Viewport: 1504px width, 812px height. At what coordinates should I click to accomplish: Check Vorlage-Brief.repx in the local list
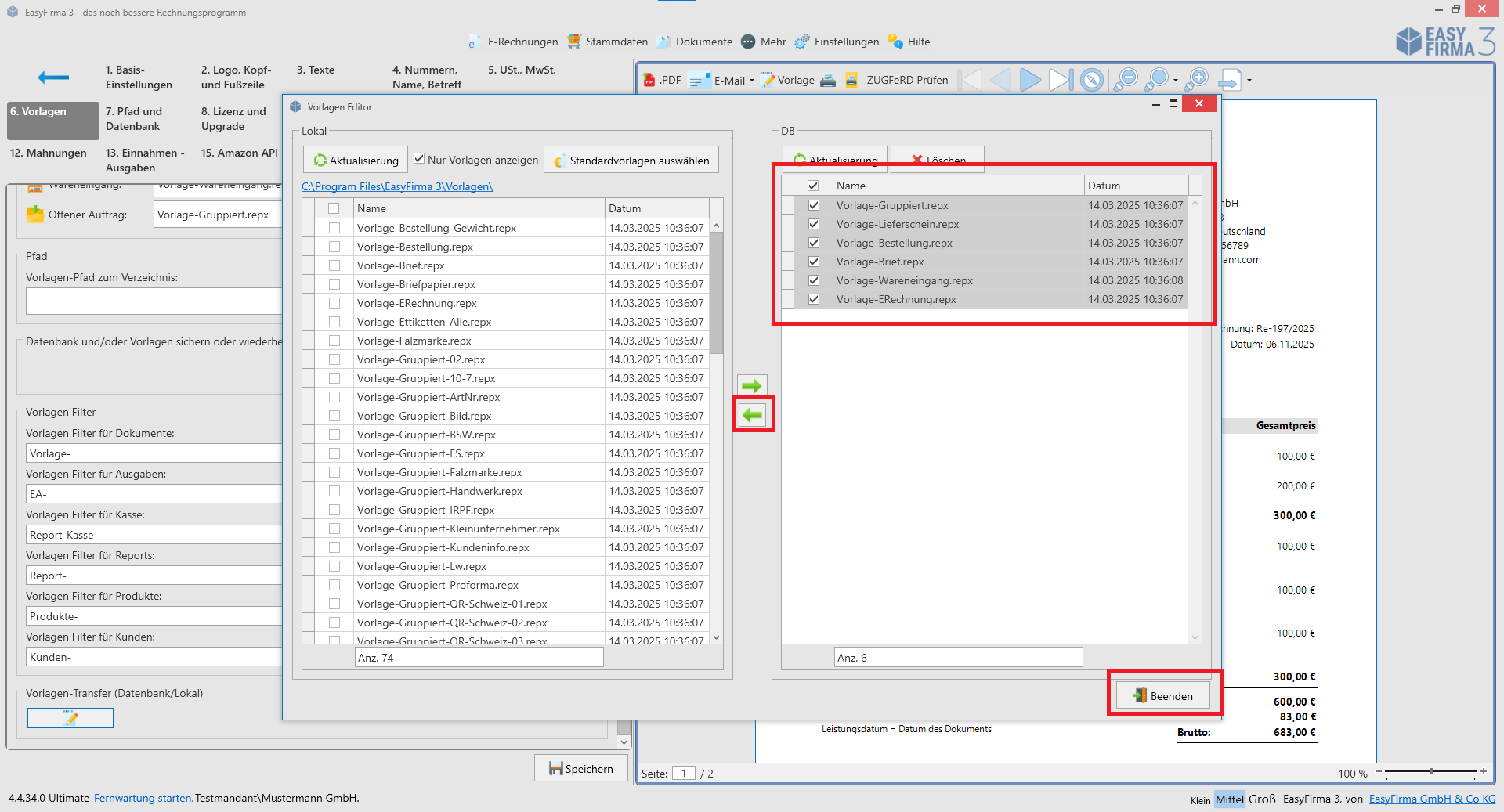(x=334, y=265)
